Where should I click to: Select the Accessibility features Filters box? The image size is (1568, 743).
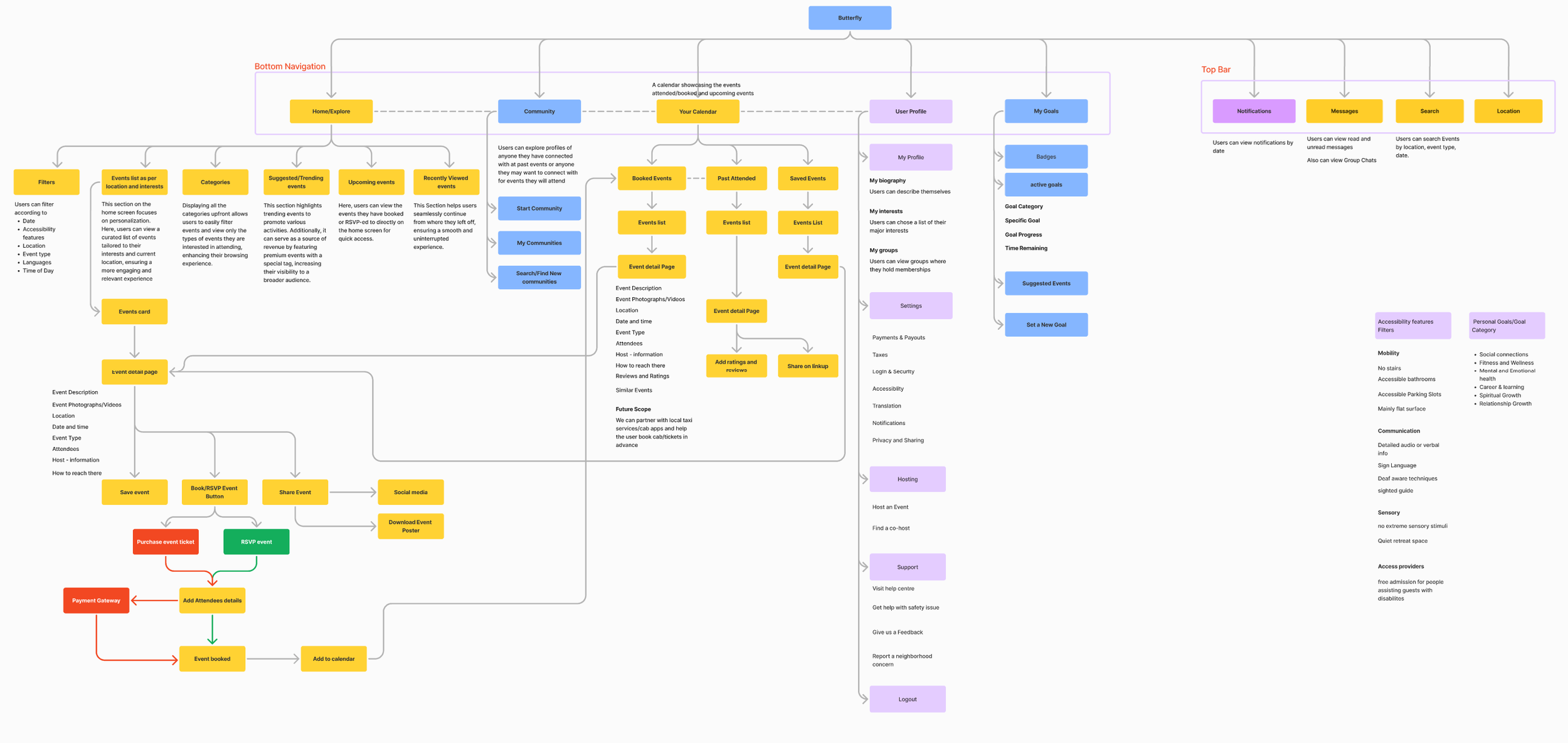point(1412,326)
